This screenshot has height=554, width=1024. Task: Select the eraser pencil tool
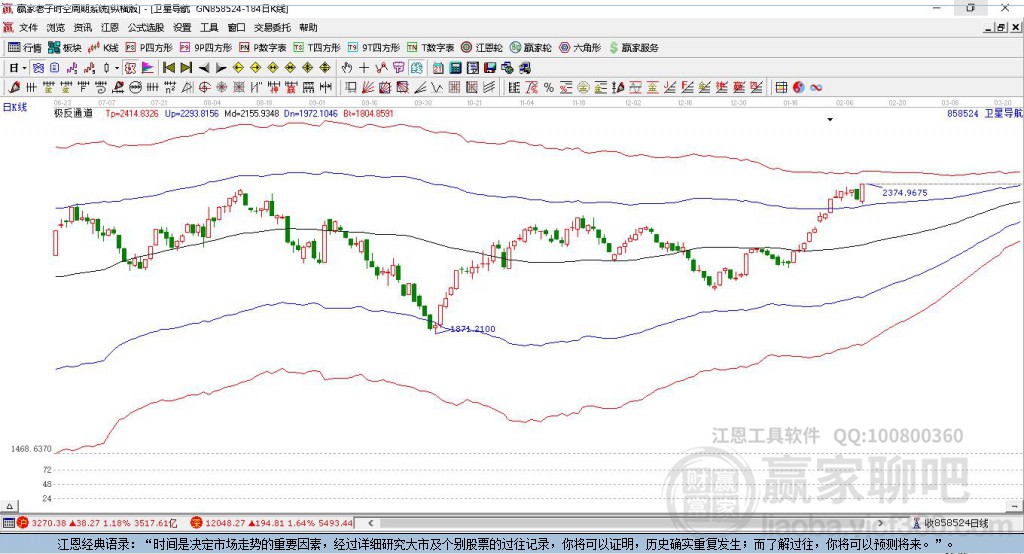pos(14,87)
